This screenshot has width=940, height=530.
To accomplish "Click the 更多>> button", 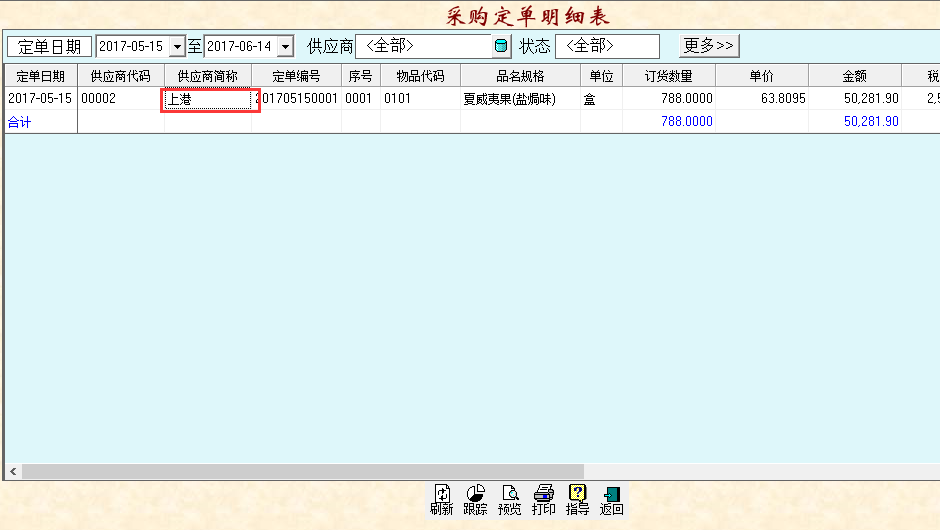I will (x=709, y=46).
